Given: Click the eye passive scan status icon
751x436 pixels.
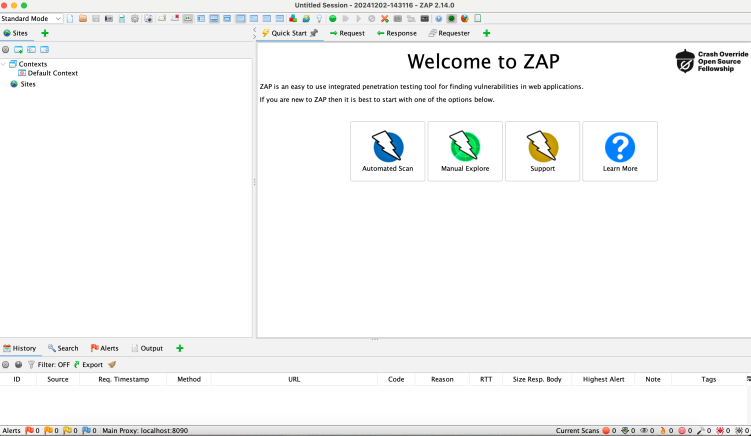Looking at the screenshot, I should click(644, 431).
